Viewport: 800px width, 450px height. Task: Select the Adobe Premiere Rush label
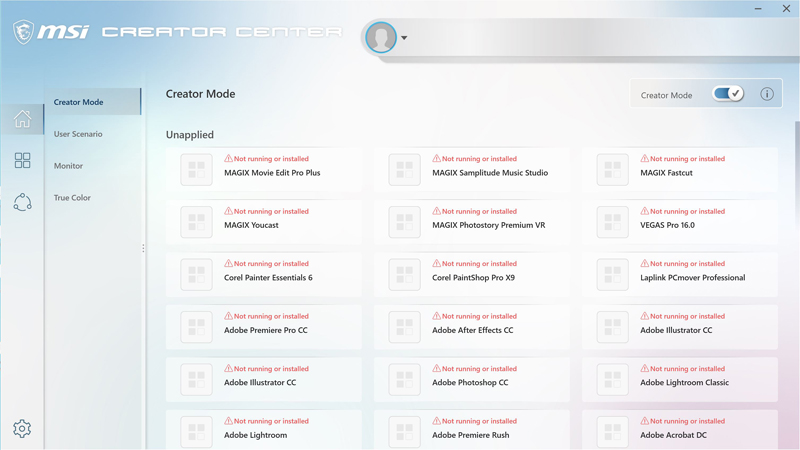click(470, 435)
